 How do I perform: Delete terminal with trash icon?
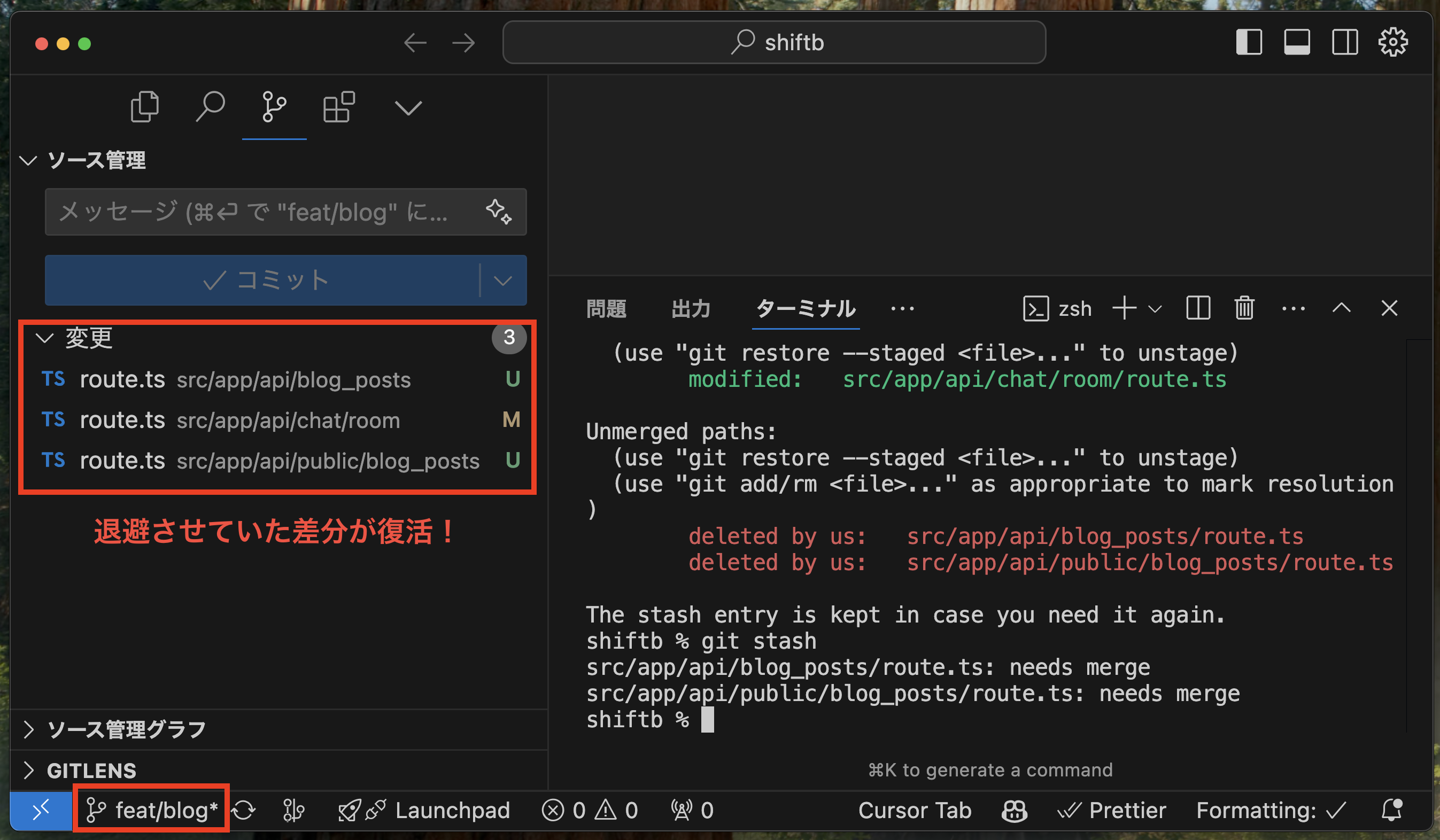coord(1244,308)
